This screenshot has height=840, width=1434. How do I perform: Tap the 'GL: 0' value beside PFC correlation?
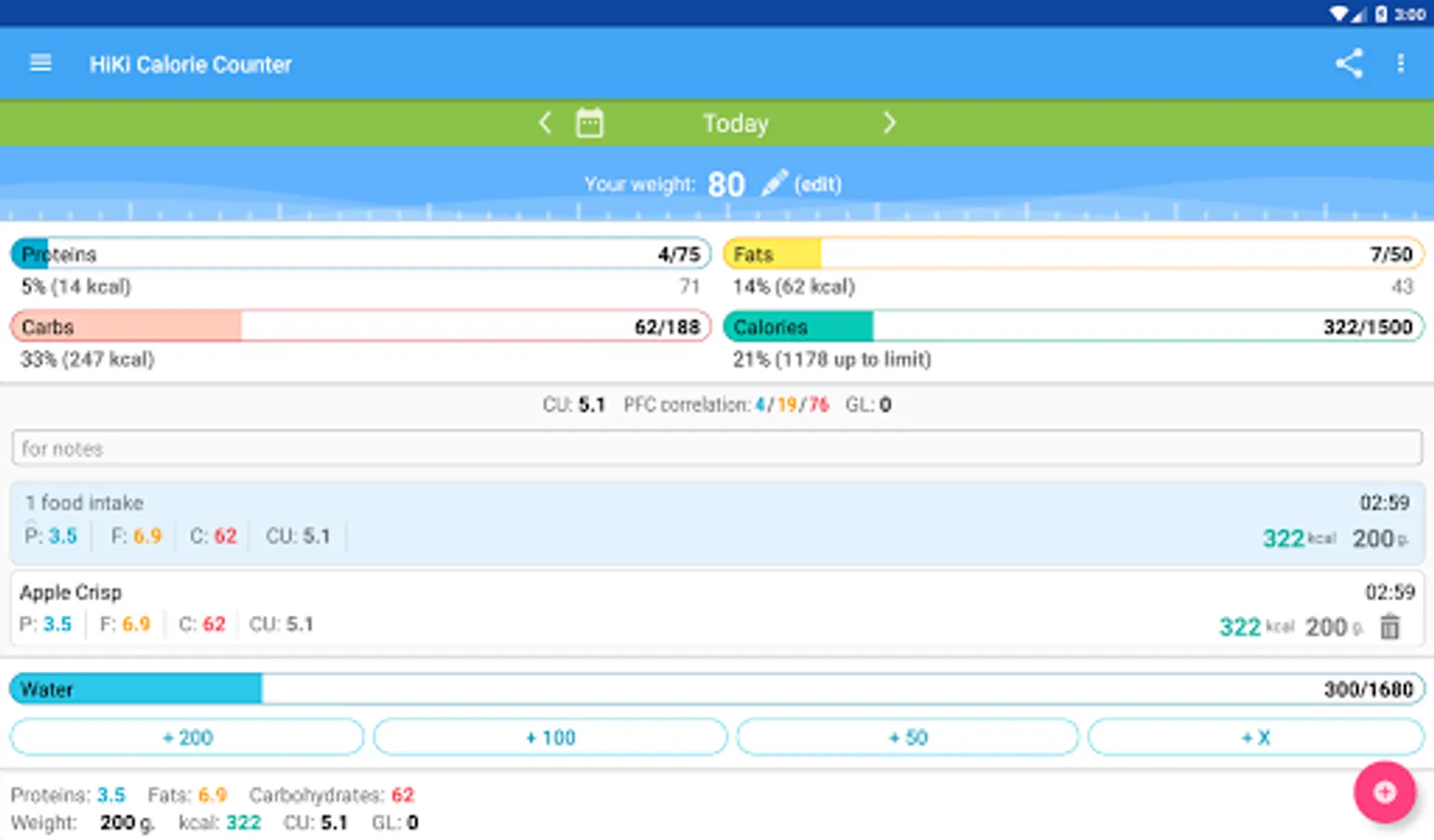pos(868,405)
